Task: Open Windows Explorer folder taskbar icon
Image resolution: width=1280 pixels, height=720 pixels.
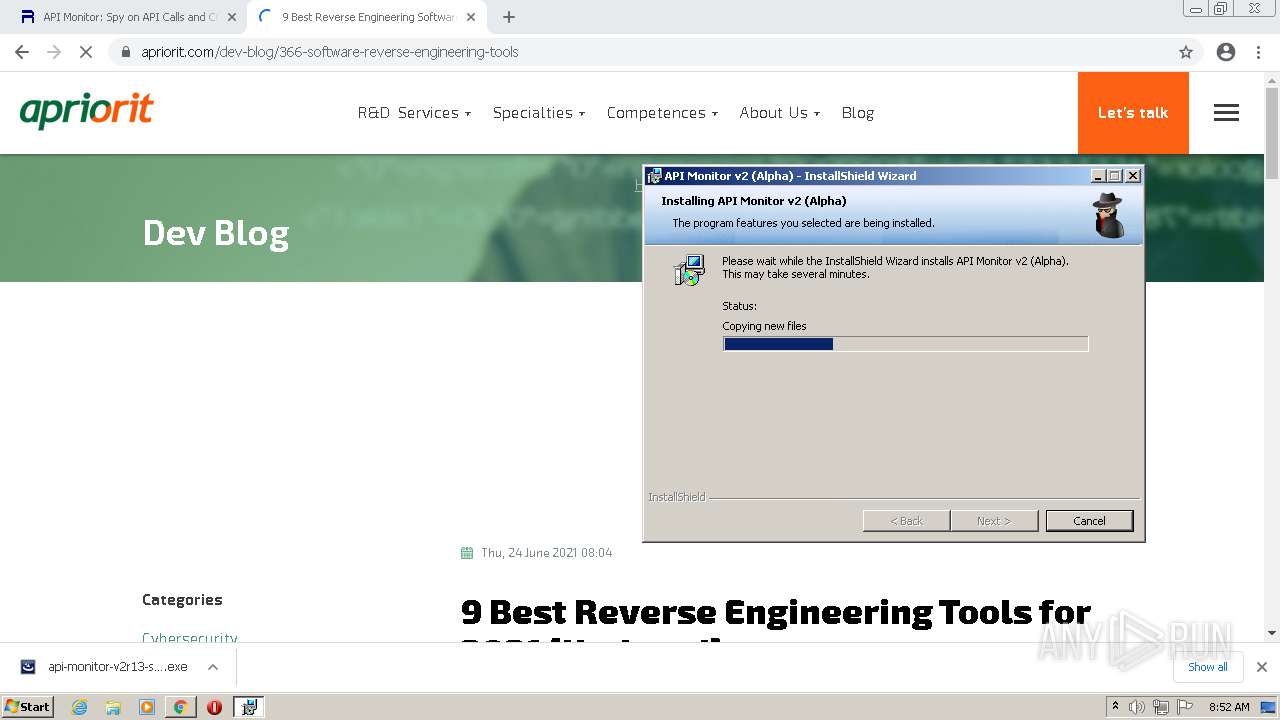Action: [113, 707]
